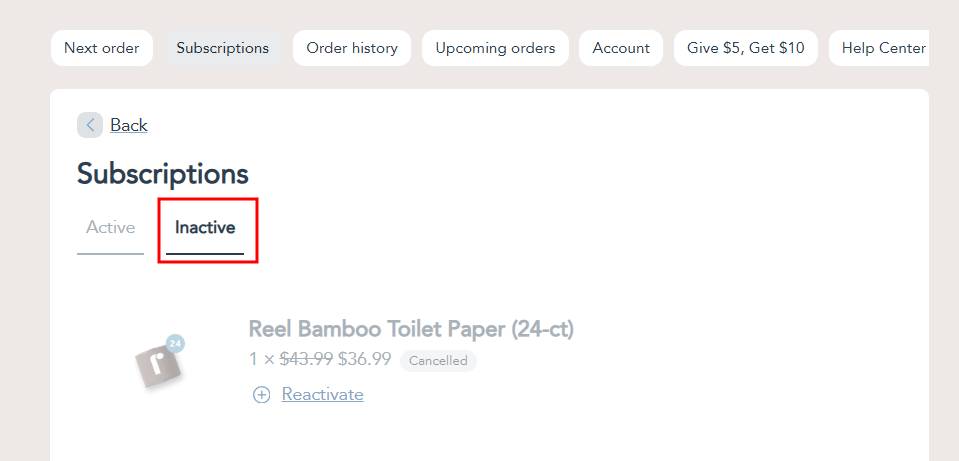
Task: Open the Account section
Action: point(621,48)
